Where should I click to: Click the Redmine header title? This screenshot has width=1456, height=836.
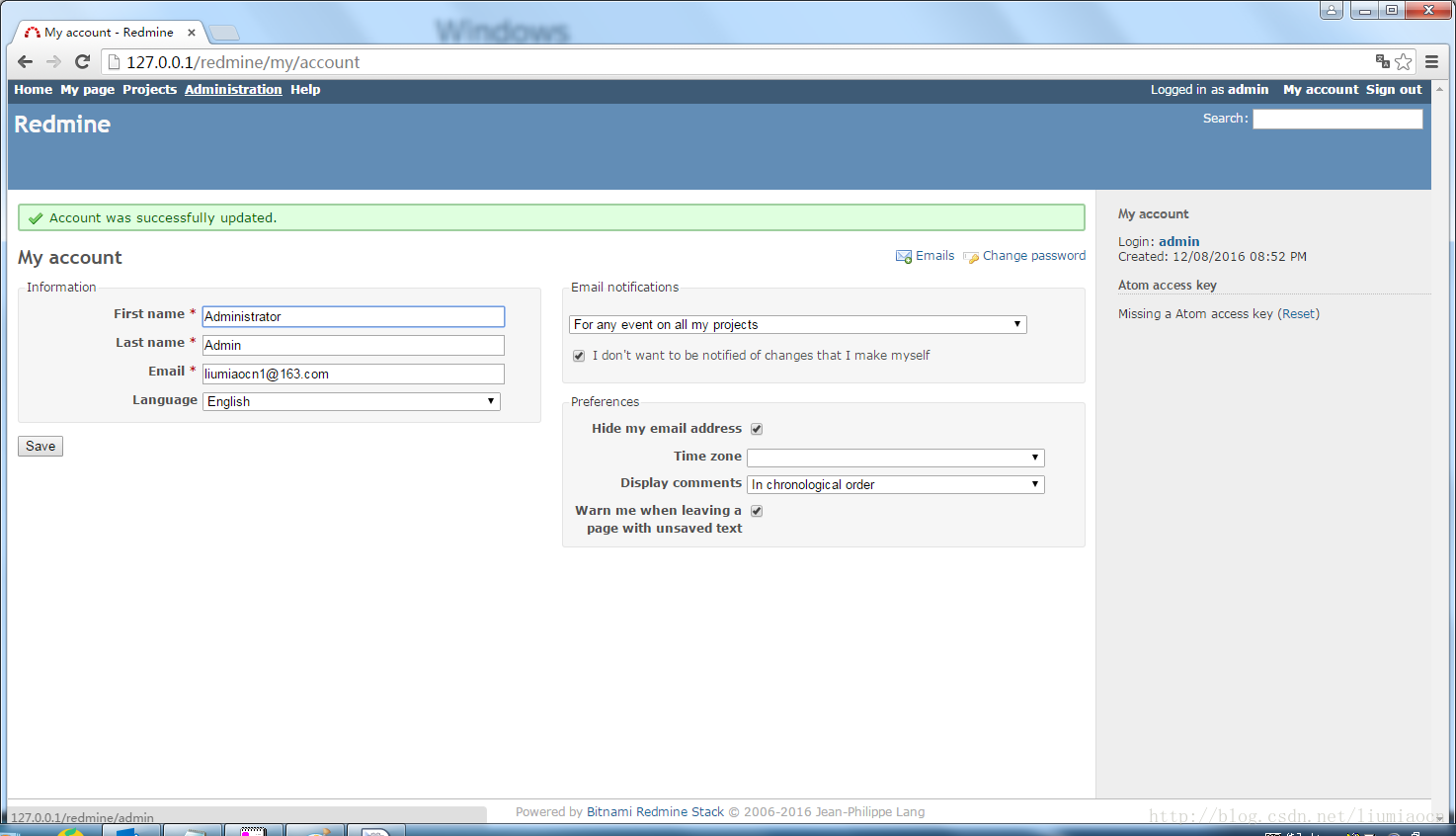point(62,125)
